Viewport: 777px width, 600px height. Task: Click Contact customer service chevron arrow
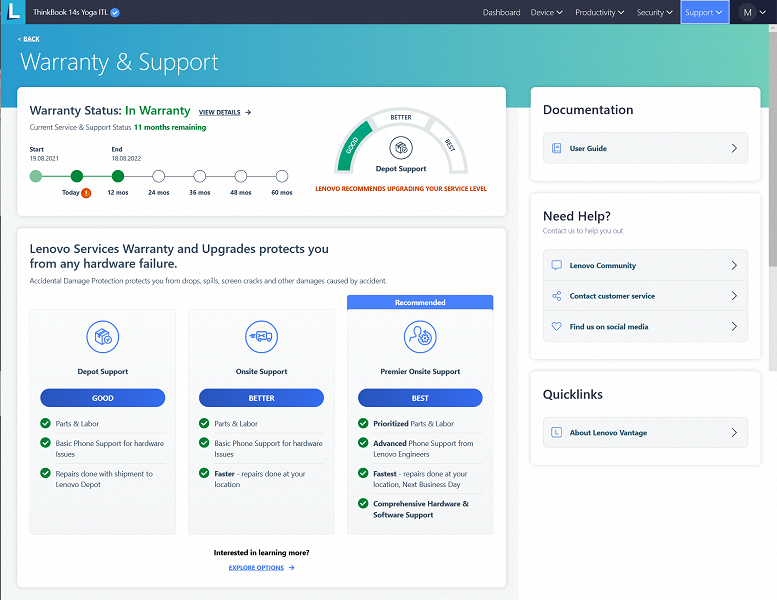click(x=734, y=296)
